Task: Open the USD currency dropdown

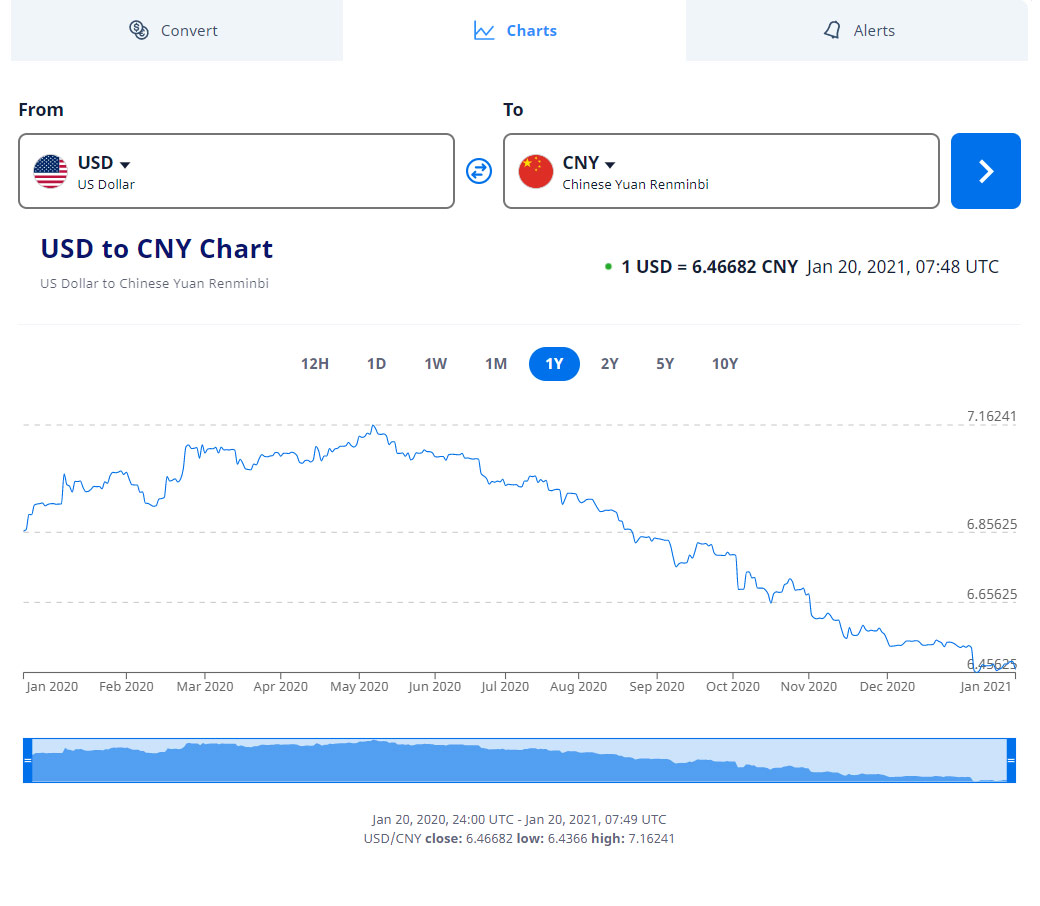Action: [104, 164]
